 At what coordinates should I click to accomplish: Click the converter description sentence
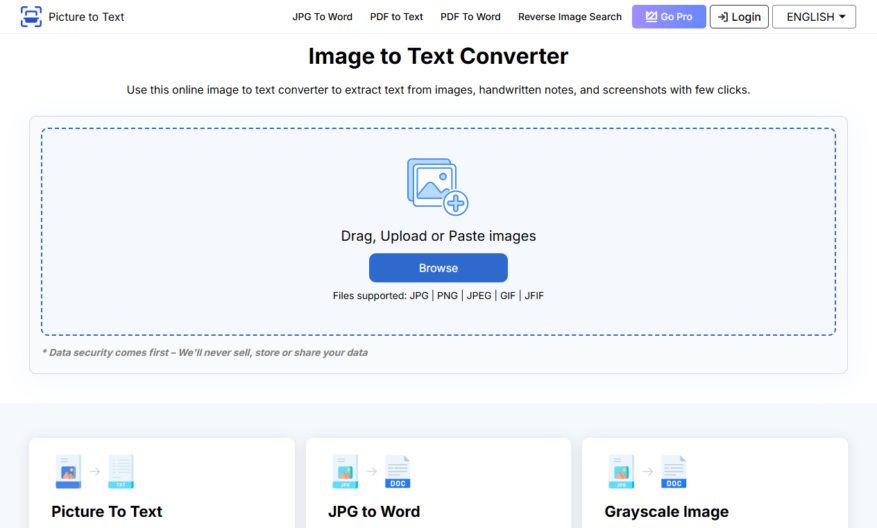coord(438,89)
